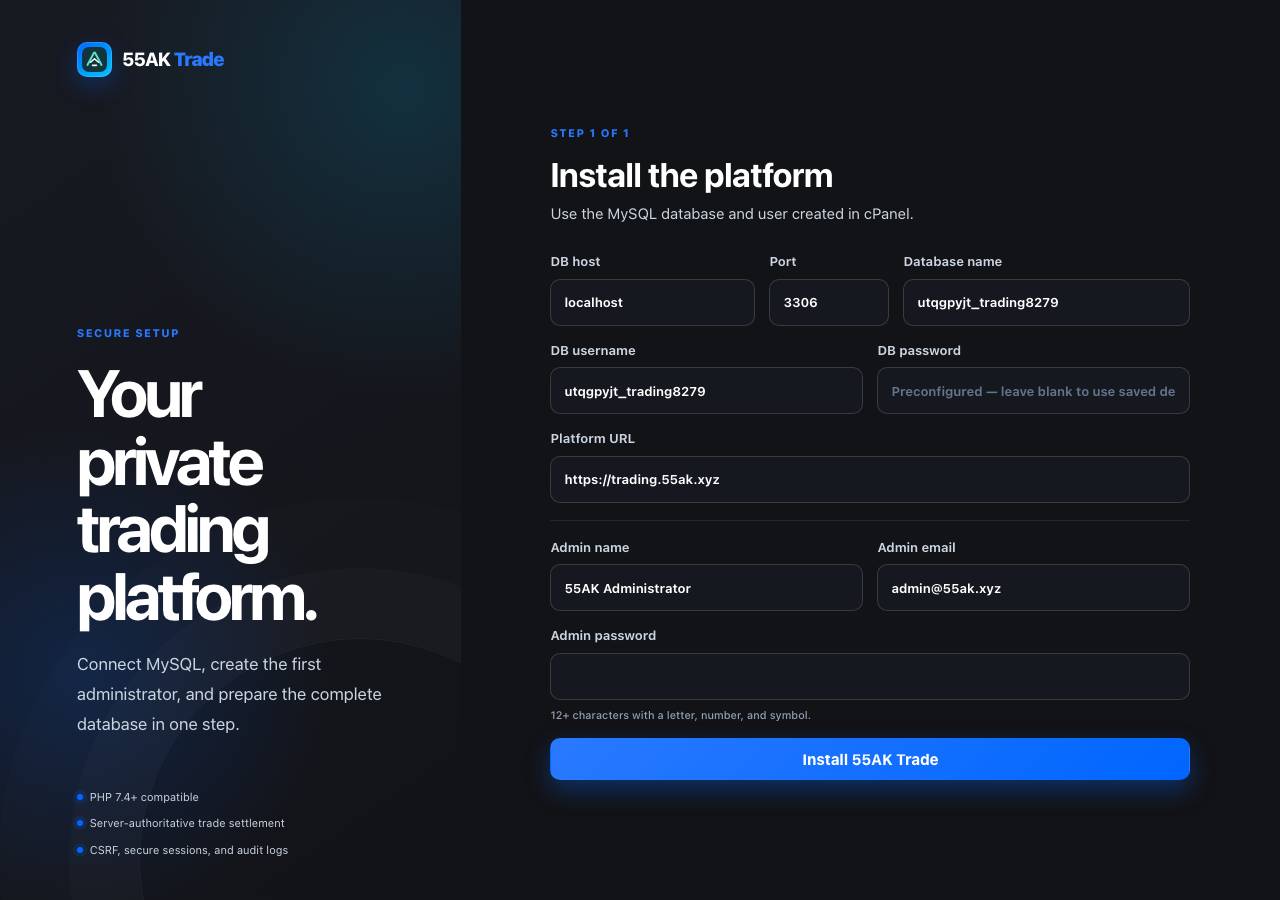
Task: Click the Install 55AK Trade button
Action: pyautogui.click(x=870, y=759)
